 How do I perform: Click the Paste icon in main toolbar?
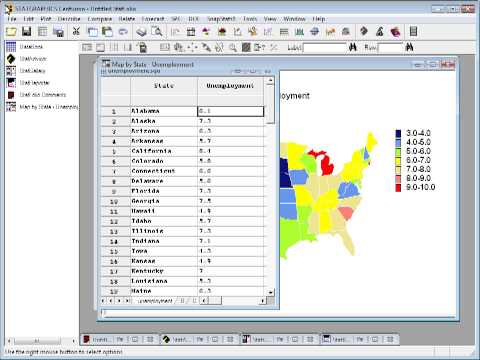coord(107,32)
